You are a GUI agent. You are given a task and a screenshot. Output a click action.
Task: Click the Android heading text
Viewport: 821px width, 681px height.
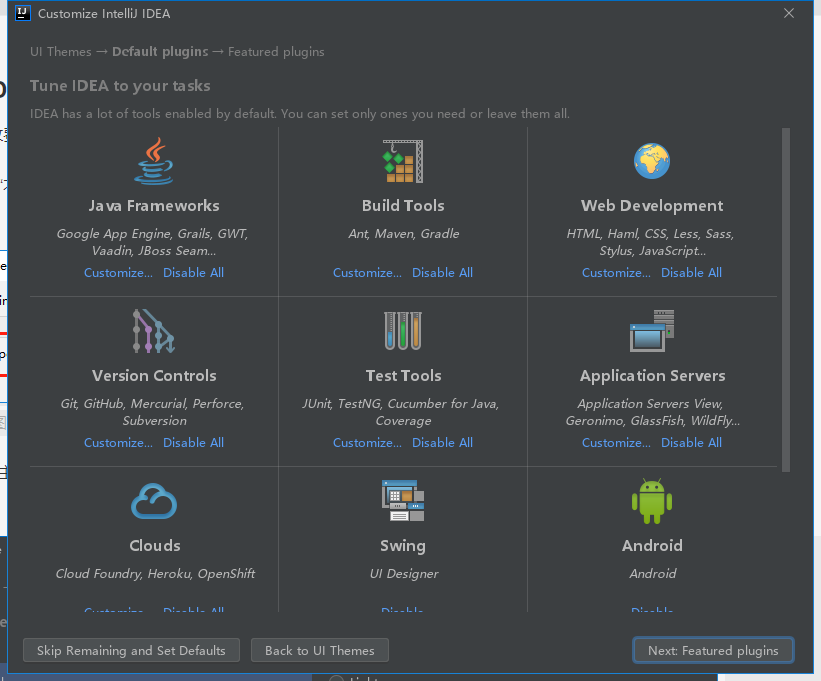(652, 545)
